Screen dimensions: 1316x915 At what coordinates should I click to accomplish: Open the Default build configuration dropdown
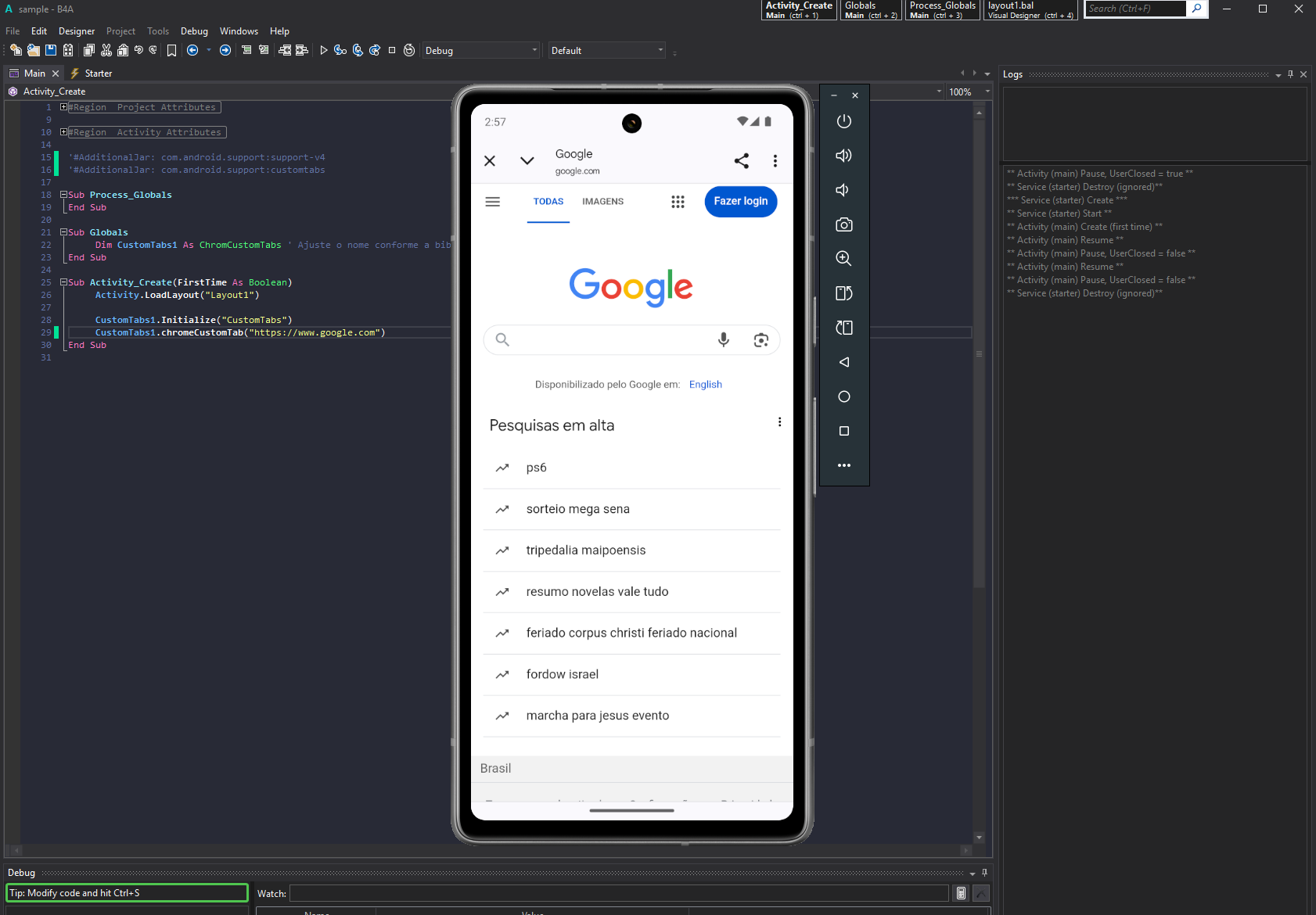pos(606,51)
